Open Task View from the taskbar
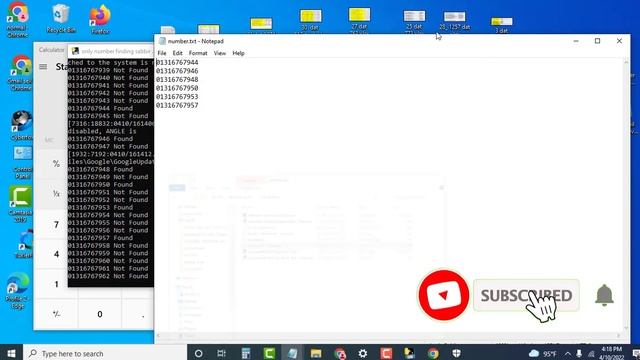 click(x=222, y=353)
